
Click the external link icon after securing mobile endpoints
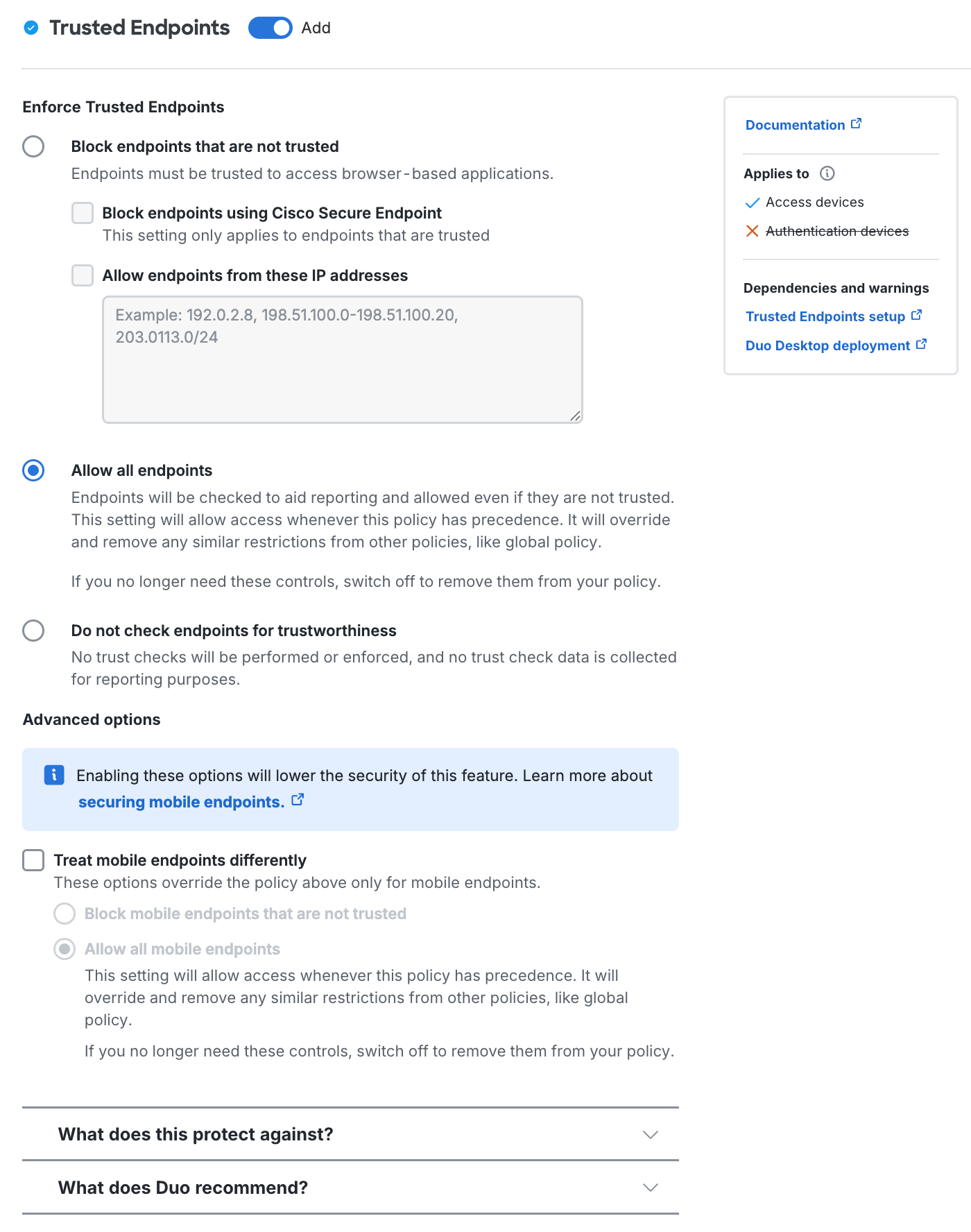click(x=298, y=799)
